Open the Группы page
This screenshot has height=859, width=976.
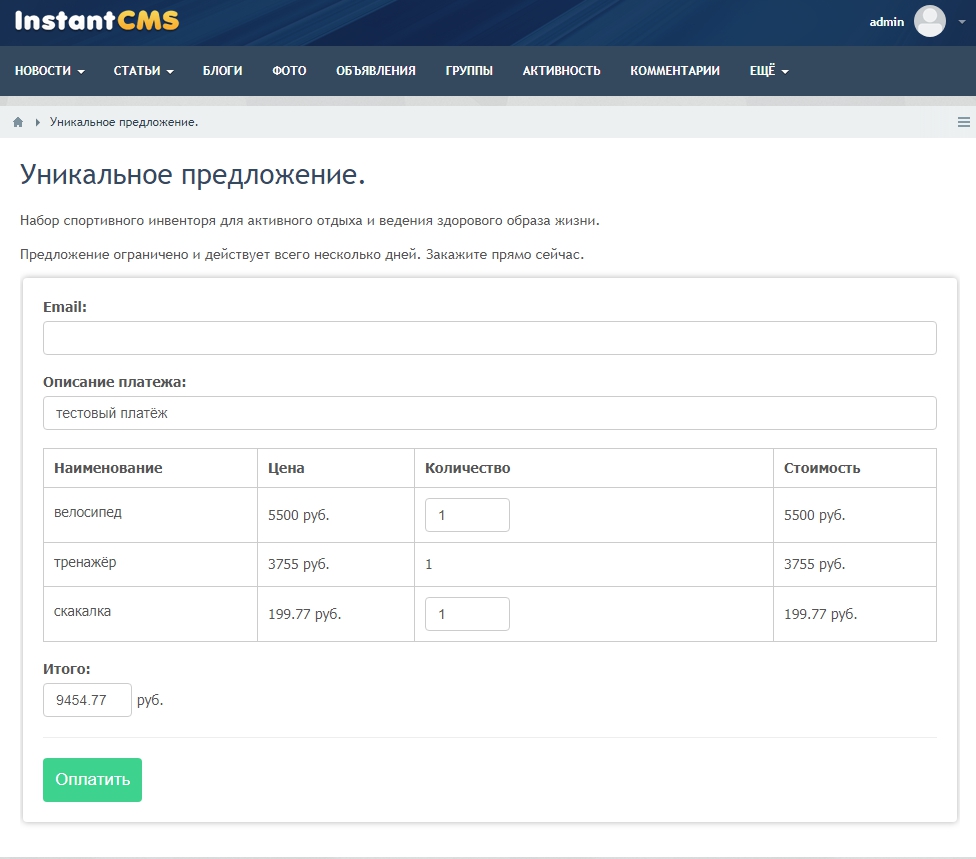tap(469, 71)
